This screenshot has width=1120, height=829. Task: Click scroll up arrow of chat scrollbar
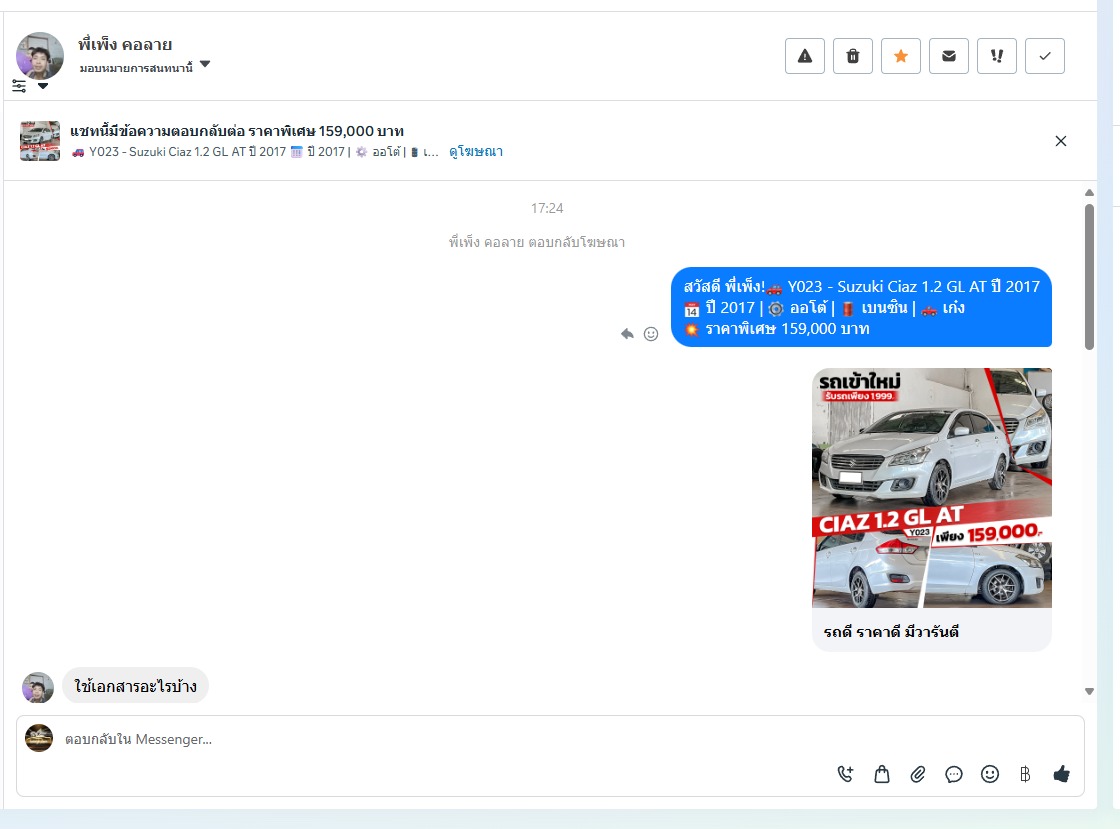1089,193
